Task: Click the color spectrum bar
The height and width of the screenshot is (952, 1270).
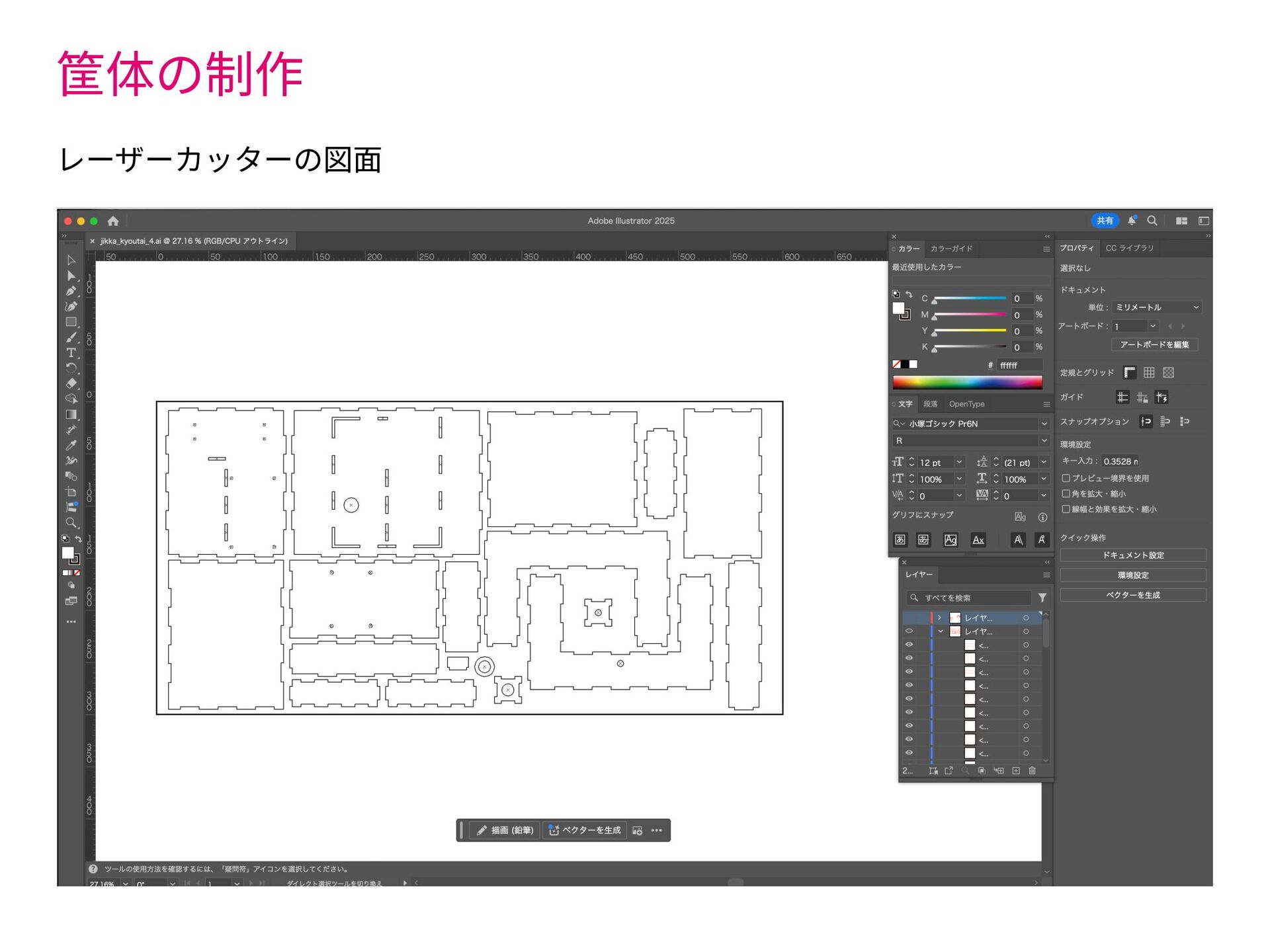Action: [x=968, y=382]
